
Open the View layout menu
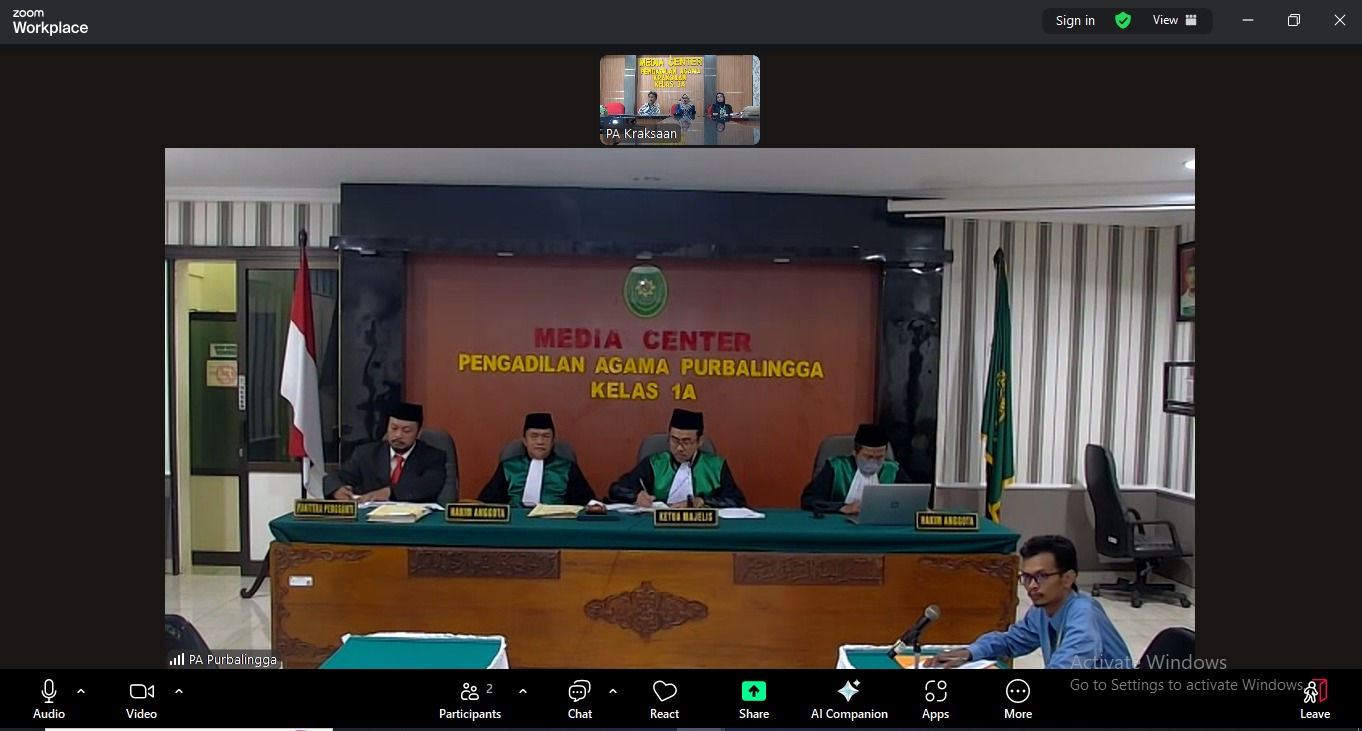pos(1174,20)
